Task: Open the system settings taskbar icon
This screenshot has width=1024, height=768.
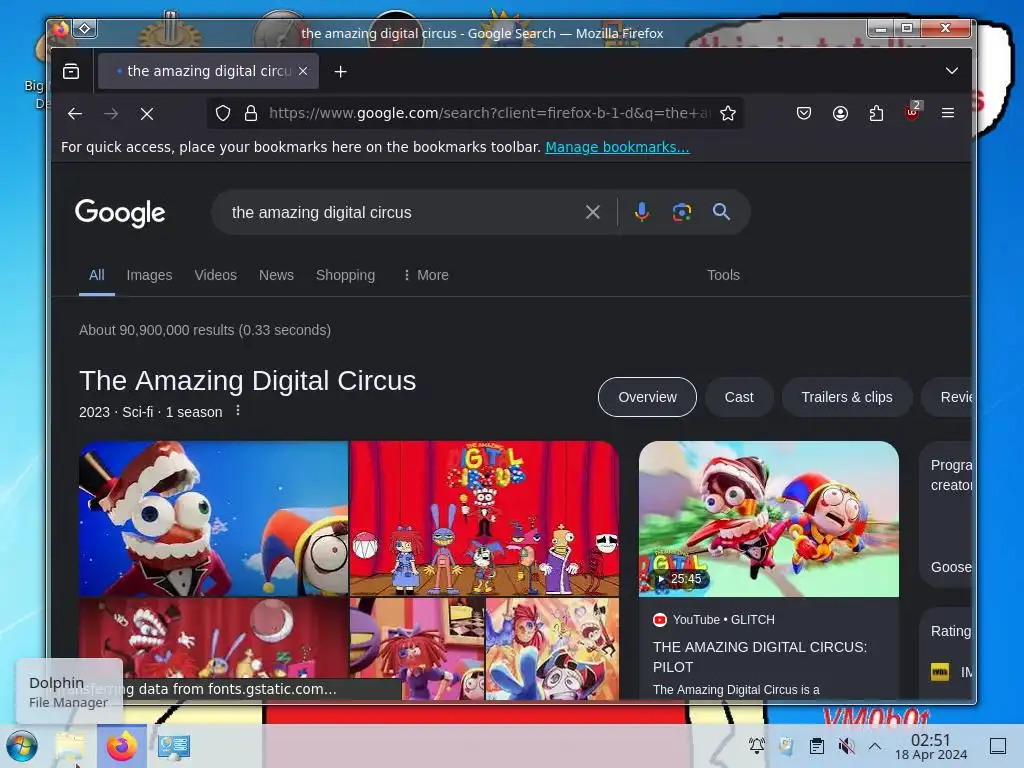Action: (174, 746)
